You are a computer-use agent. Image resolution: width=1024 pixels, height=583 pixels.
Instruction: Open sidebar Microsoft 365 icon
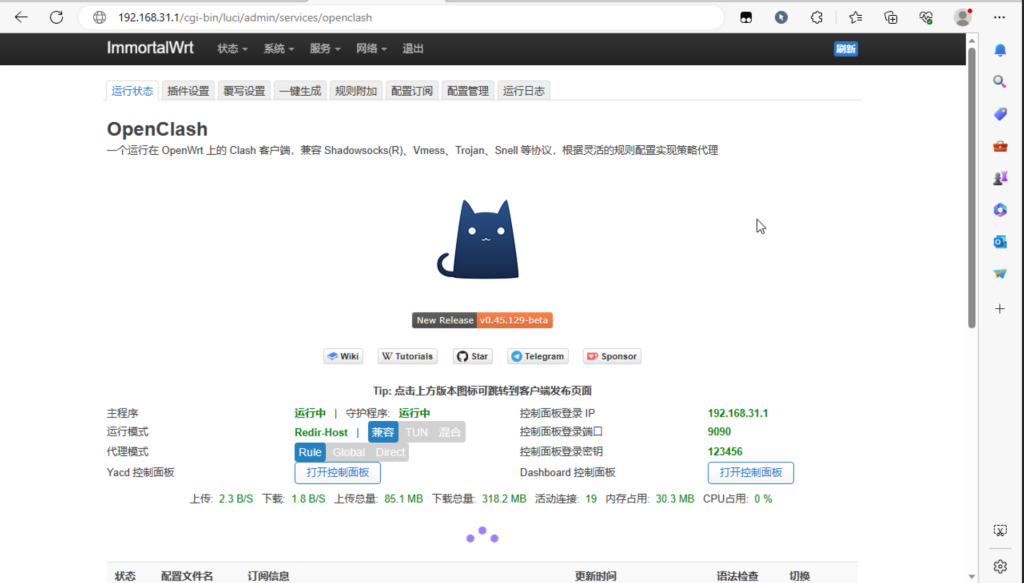click(1000, 210)
